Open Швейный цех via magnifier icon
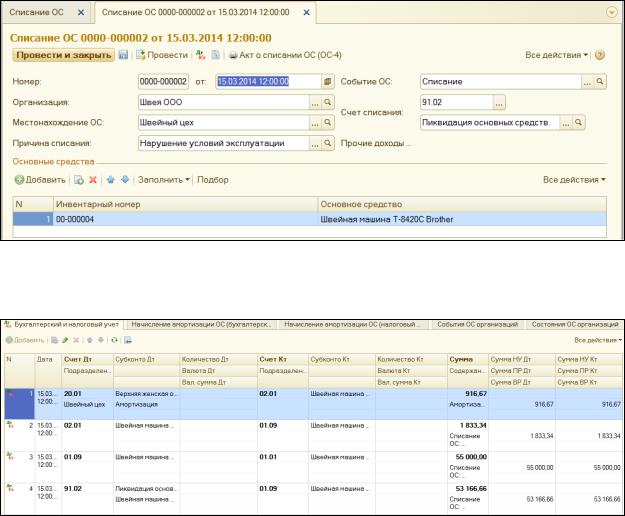Image resolution: width=625 pixels, height=516 pixels. pyautogui.click(x=327, y=123)
